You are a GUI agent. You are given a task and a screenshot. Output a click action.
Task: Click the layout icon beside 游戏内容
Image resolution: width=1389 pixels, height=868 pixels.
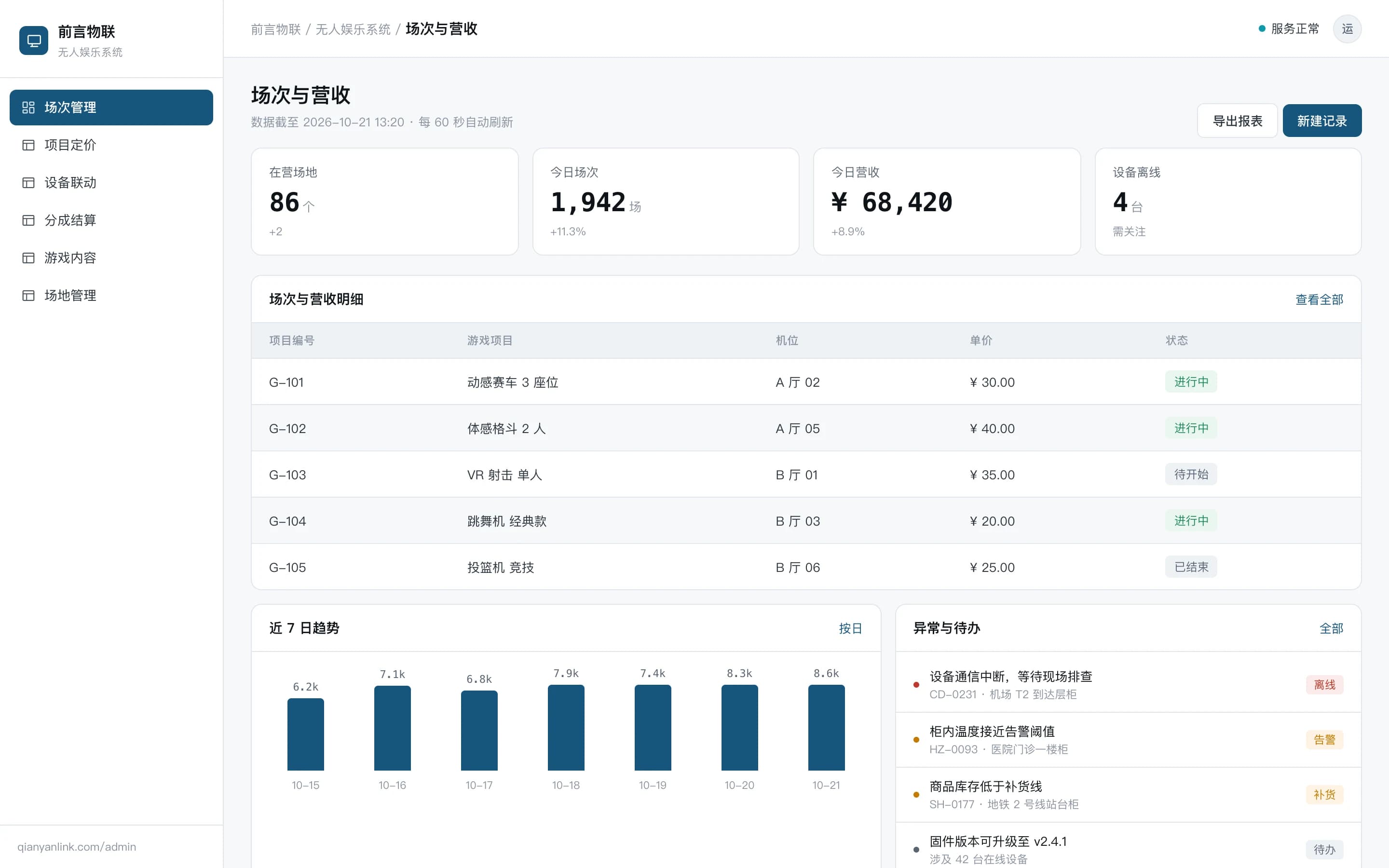(x=28, y=258)
